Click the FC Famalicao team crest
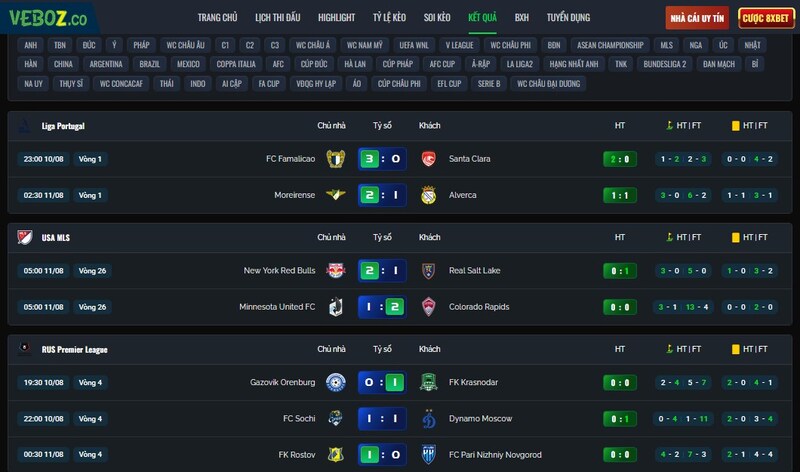 click(x=336, y=159)
